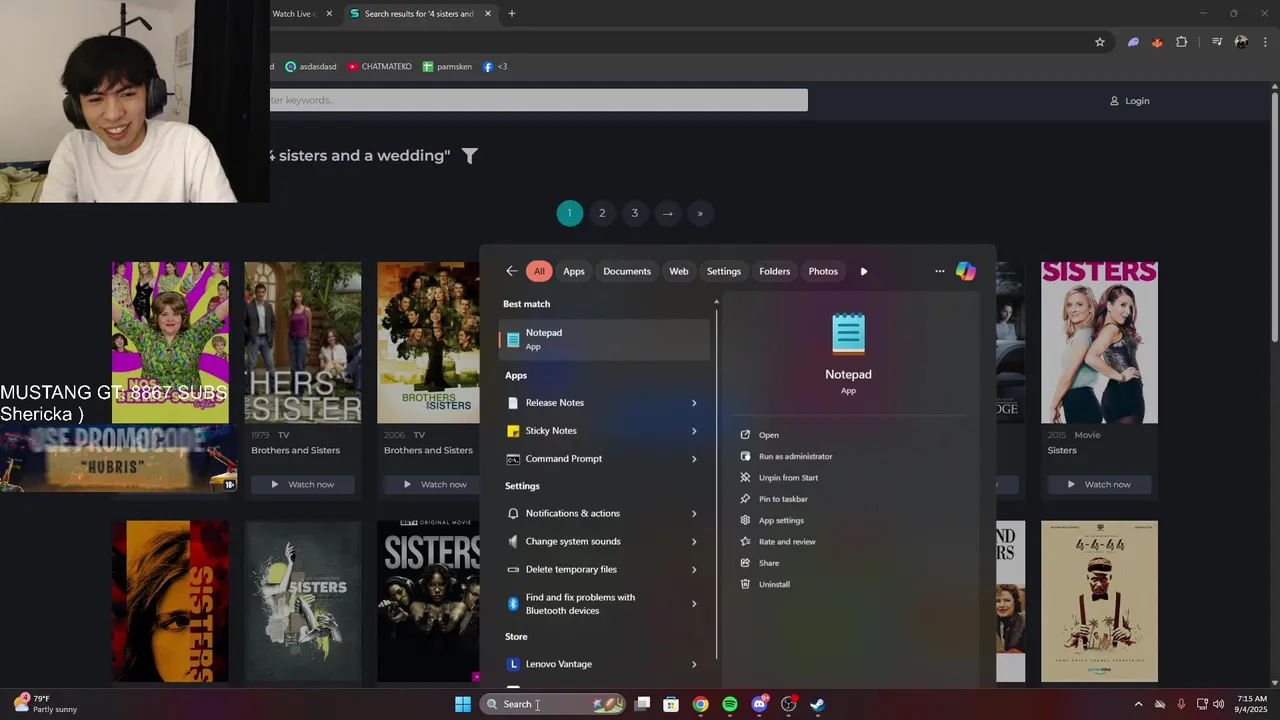1280x720 pixels.
Task: Go to results page 2
Action: tap(602, 213)
